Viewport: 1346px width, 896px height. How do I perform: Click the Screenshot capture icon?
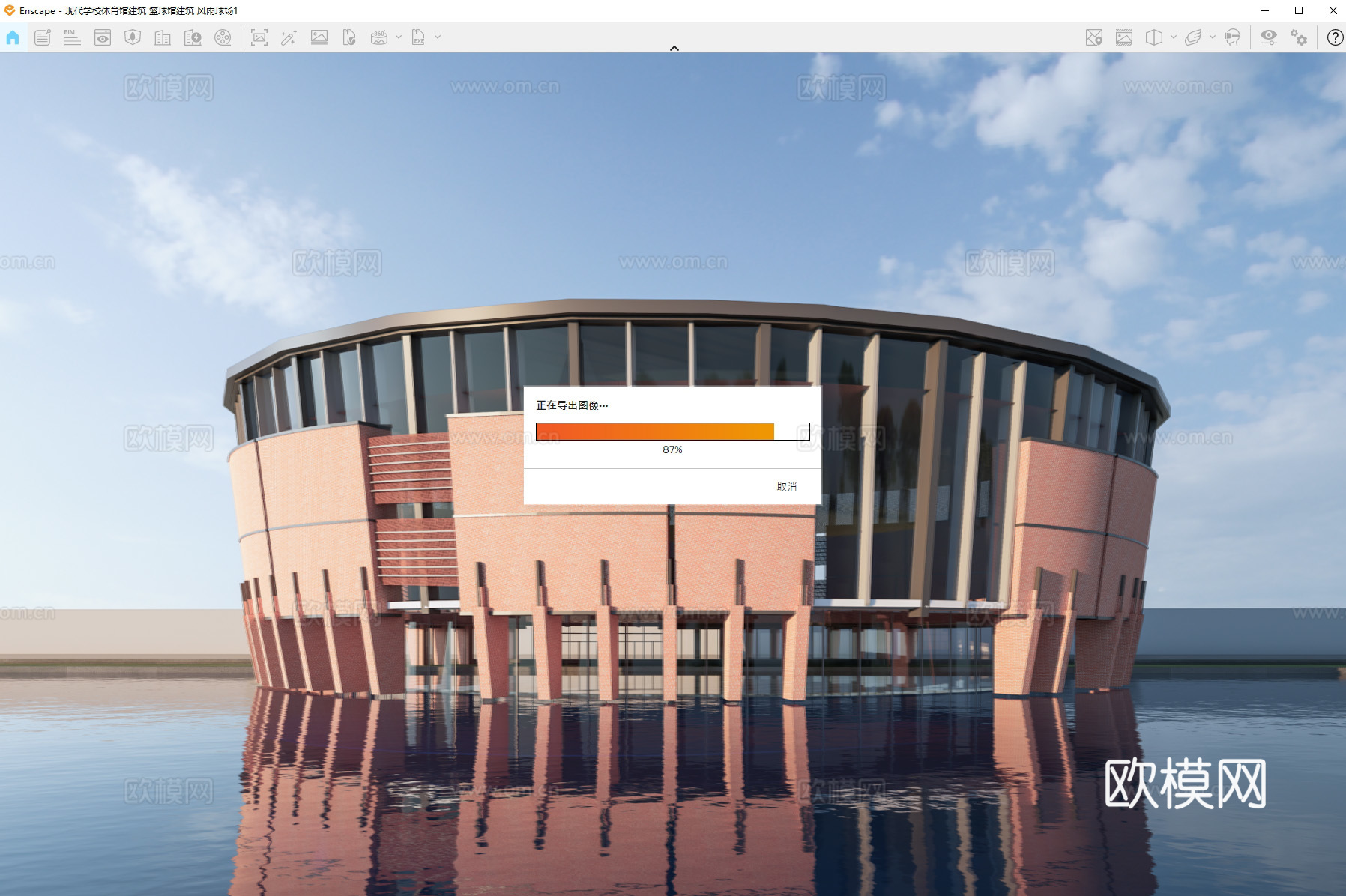point(259,37)
